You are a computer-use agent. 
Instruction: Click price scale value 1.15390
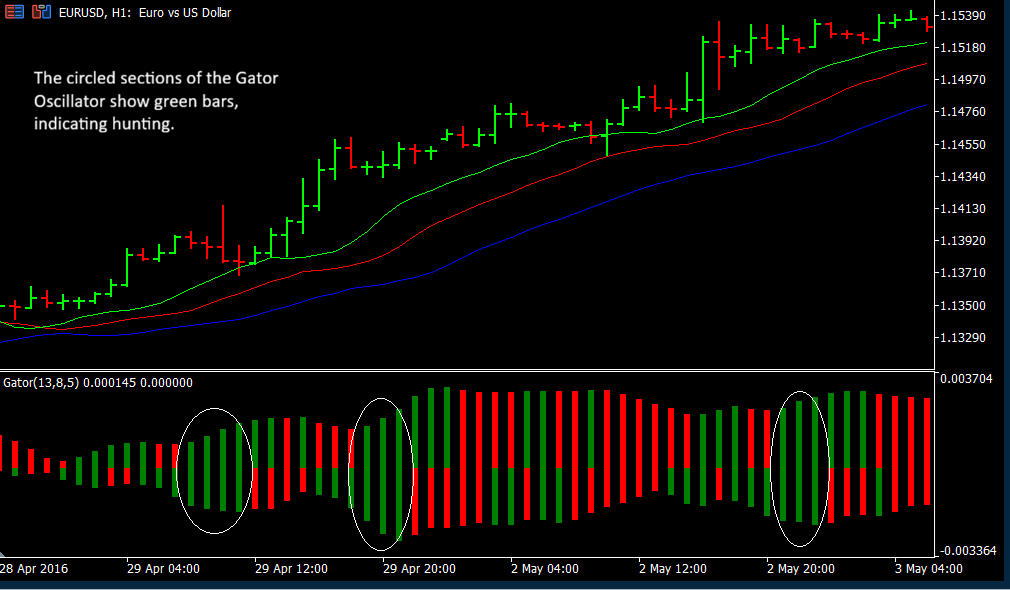coord(963,15)
